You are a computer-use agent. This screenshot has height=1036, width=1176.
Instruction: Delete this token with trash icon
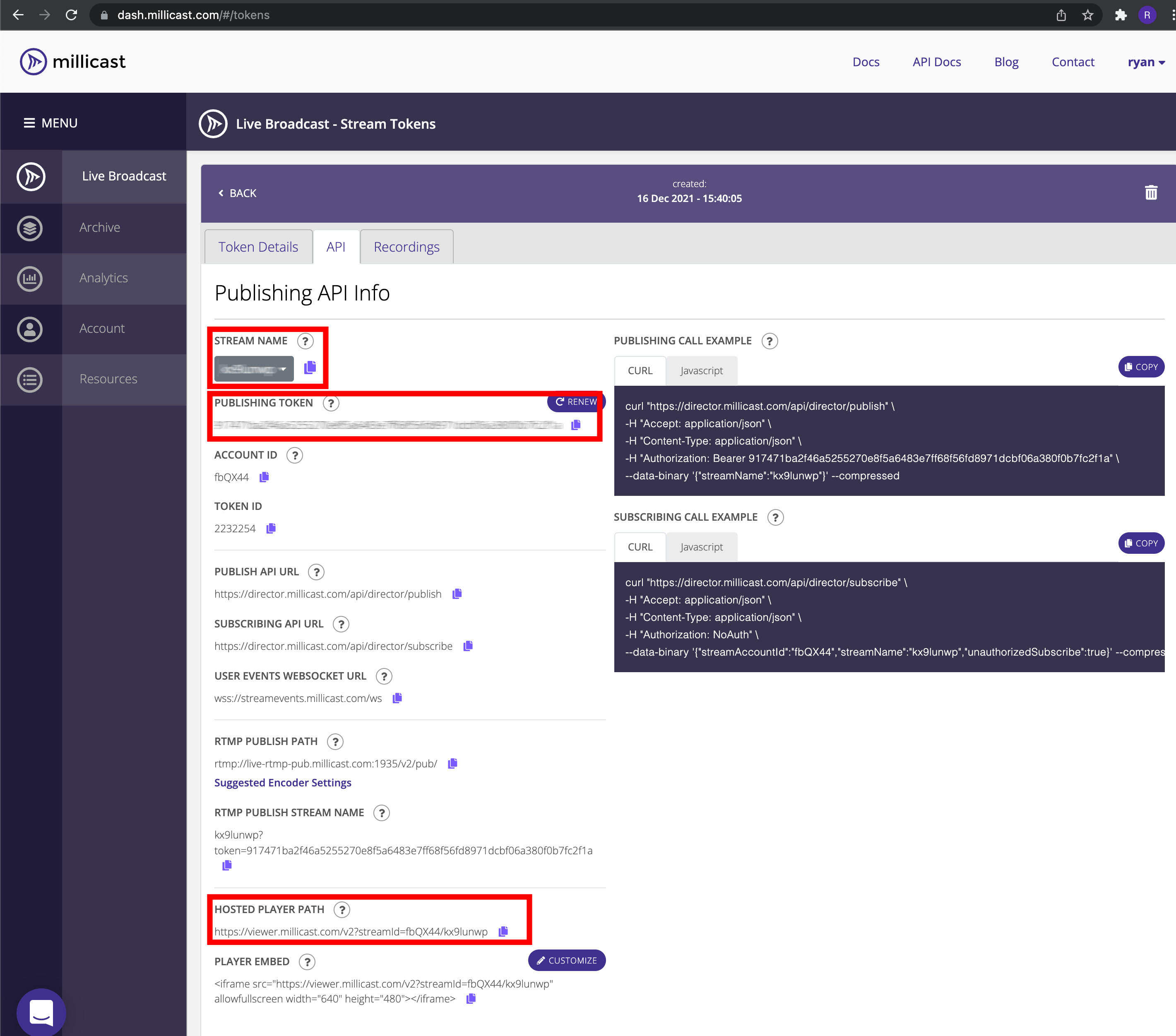pos(1151,193)
